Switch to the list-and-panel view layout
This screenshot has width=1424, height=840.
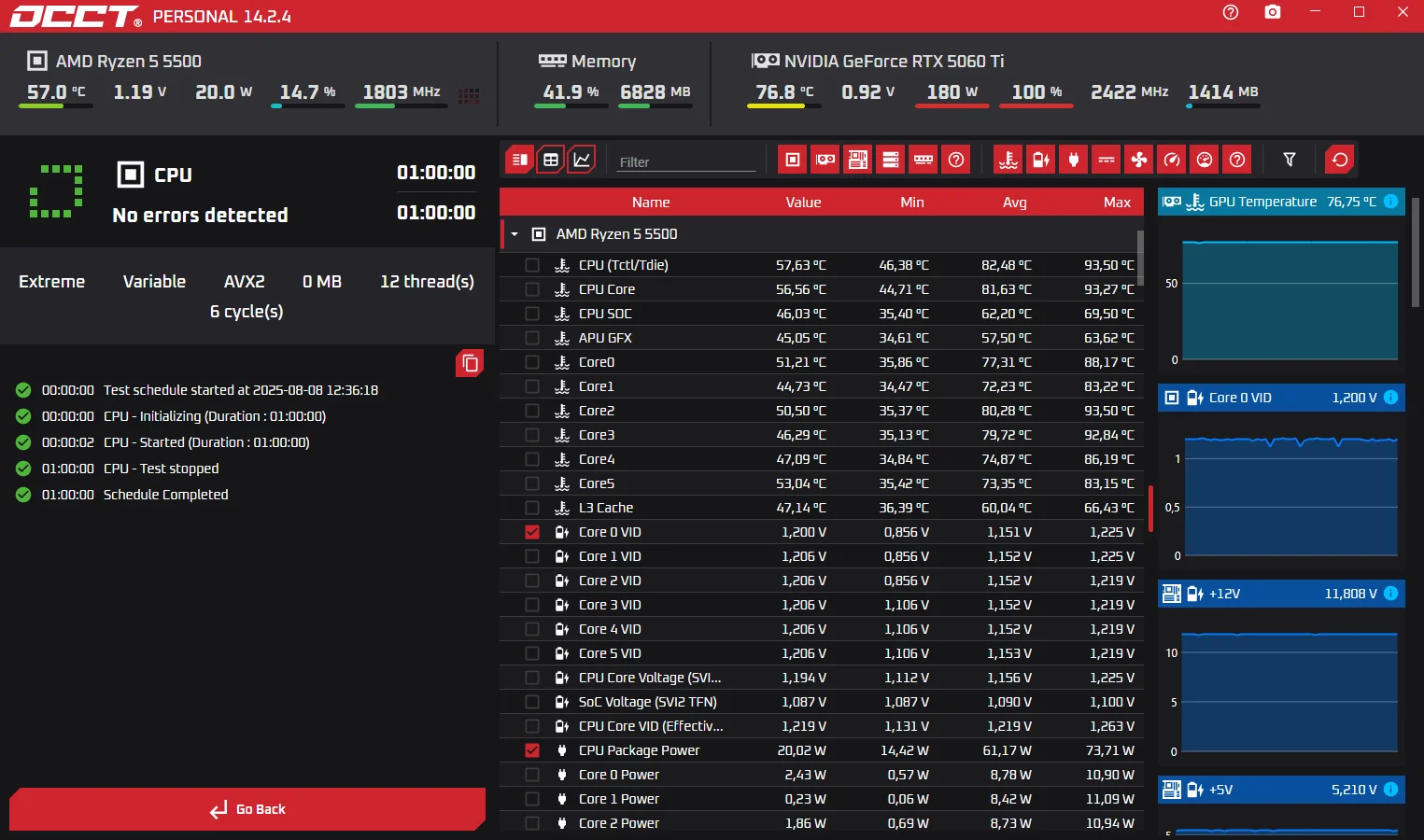tap(520, 160)
